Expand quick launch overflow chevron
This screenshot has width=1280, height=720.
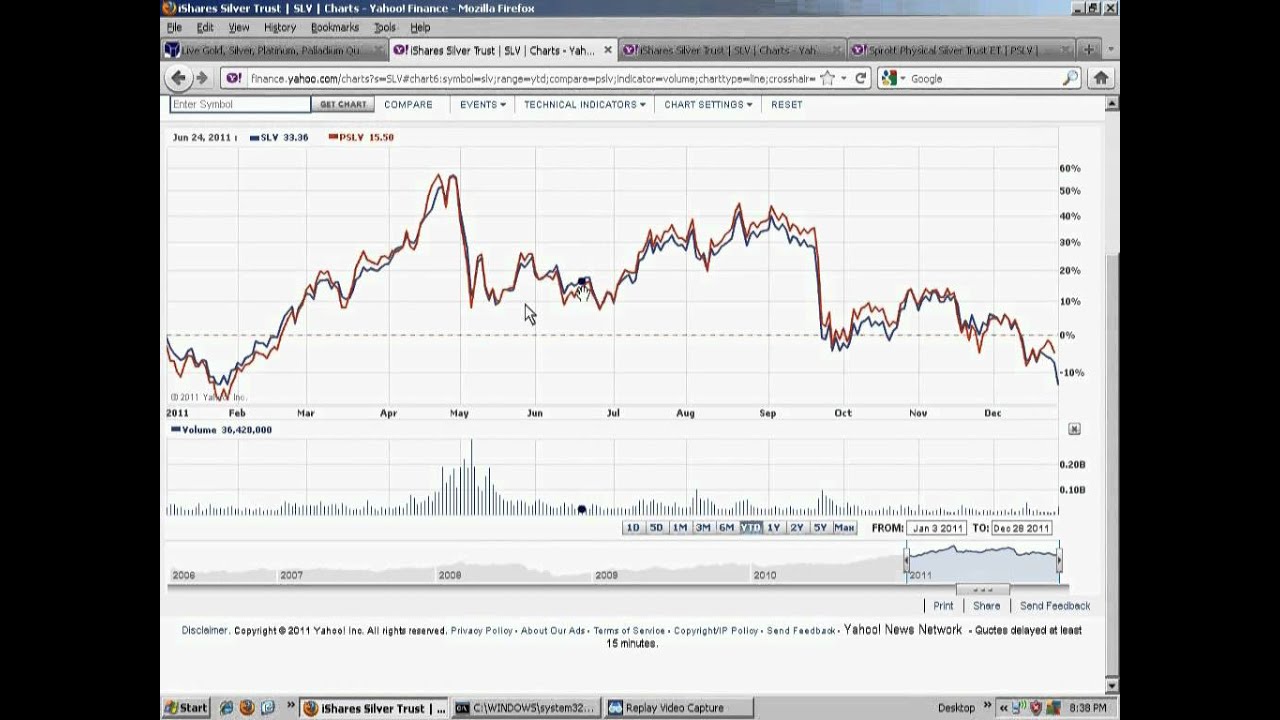291,706
